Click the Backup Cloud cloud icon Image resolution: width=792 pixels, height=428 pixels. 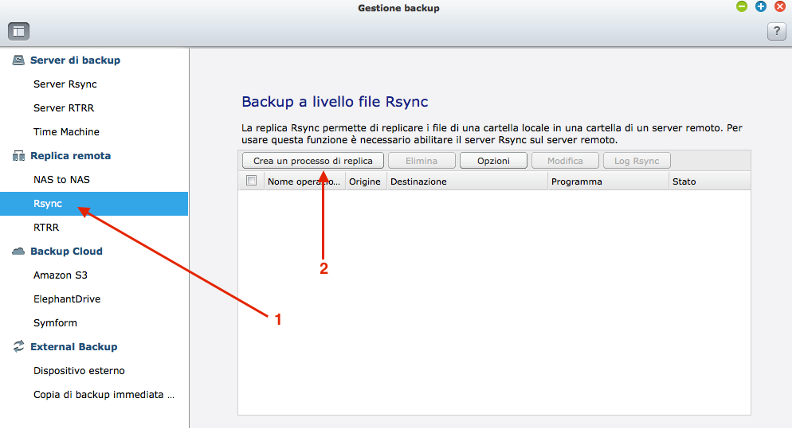point(17,251)
